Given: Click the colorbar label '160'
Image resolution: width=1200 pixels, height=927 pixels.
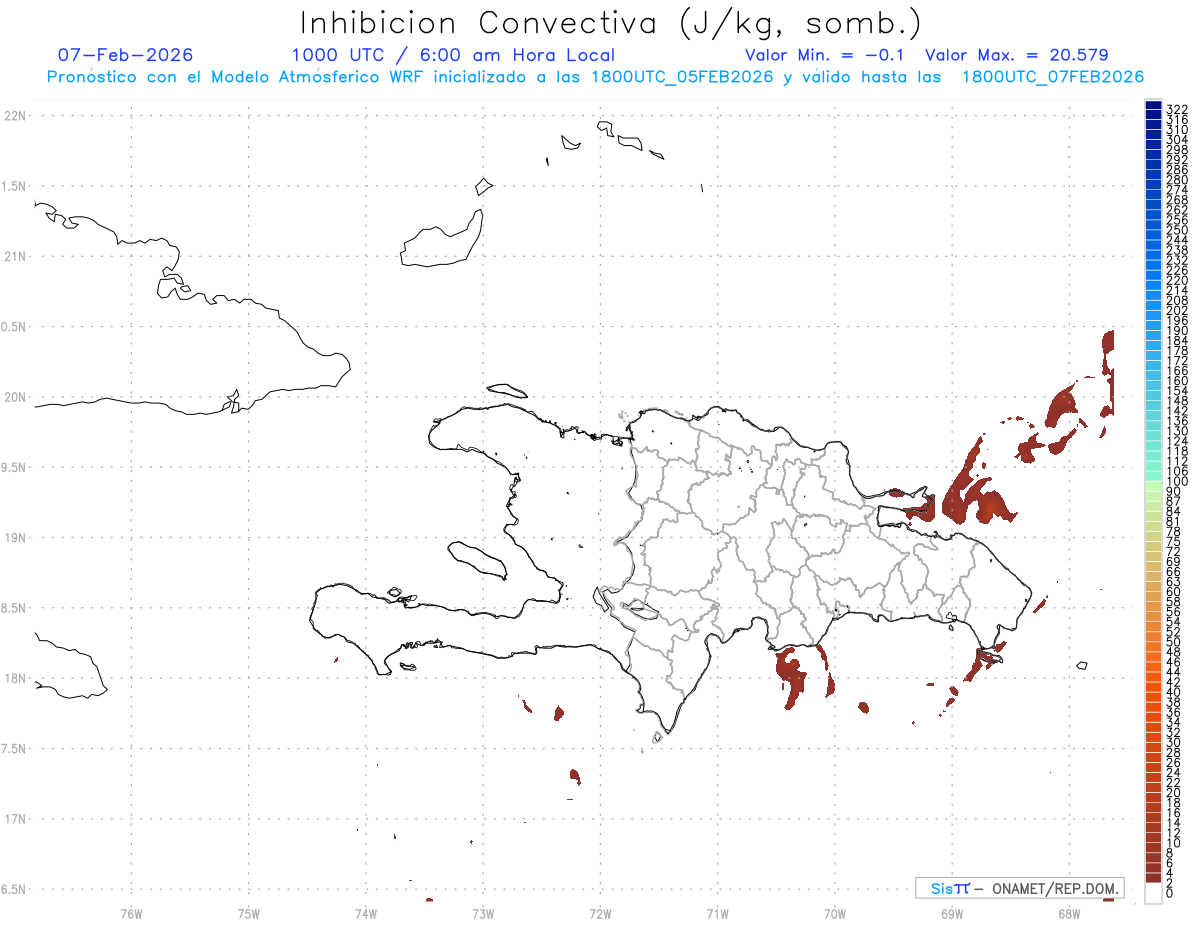Looking at the screenshot, I should (x=1176, y=381).
